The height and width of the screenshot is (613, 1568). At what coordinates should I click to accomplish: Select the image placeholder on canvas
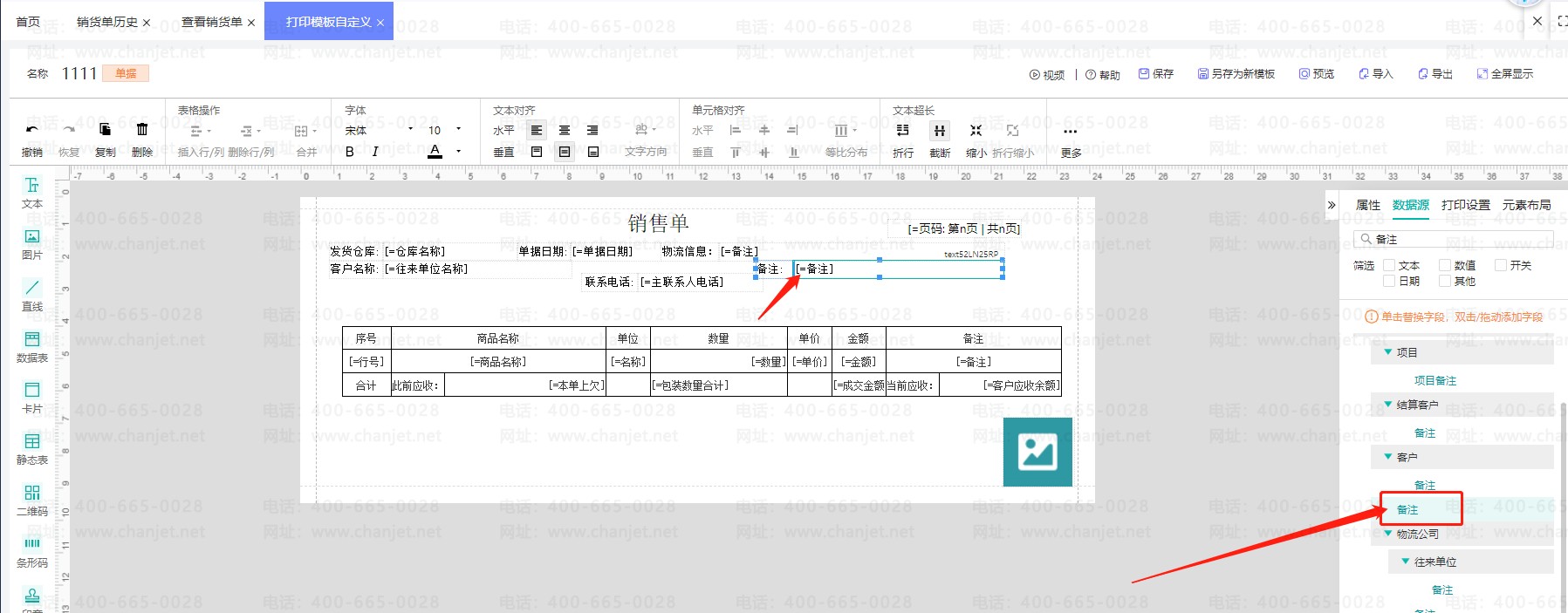click(x=1037, y=452)
